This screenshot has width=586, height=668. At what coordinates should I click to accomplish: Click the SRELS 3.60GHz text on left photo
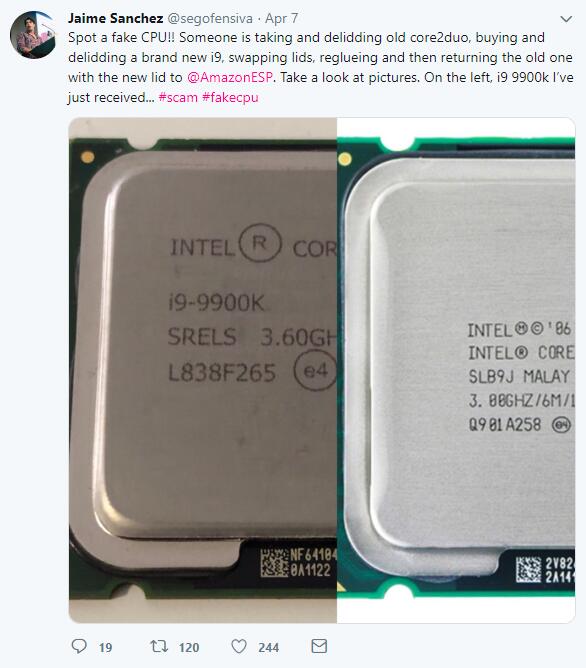[252, 337]
